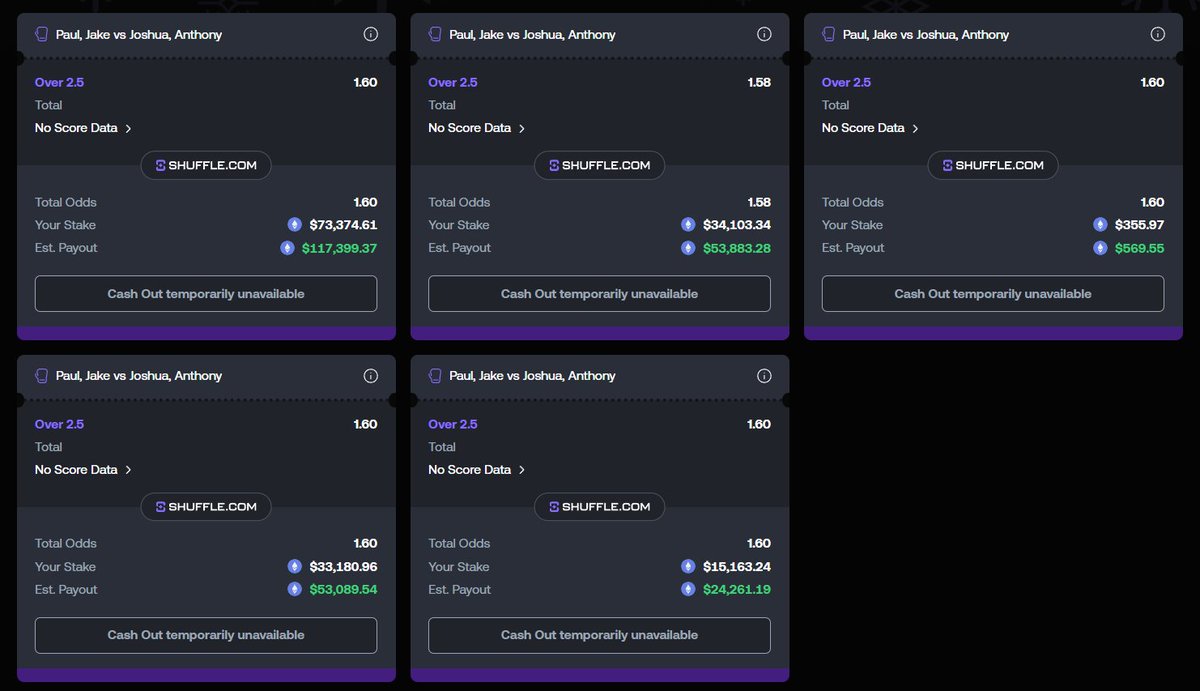Open the fight title on the $33,180.96 stake card
Viewport: 1200px width, 691px height.
(139, 376)
